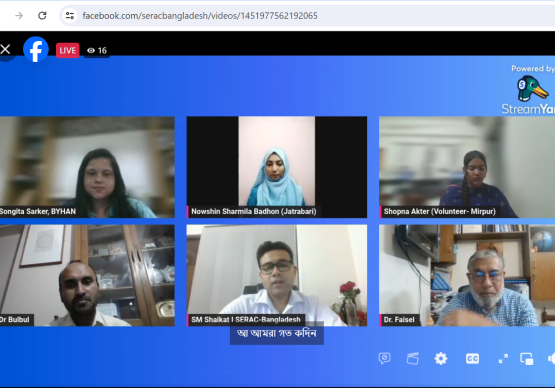Open picture-in-picture mini player icon
The height and width of the screenshot is (388, 555).
[x=527, y=359]
